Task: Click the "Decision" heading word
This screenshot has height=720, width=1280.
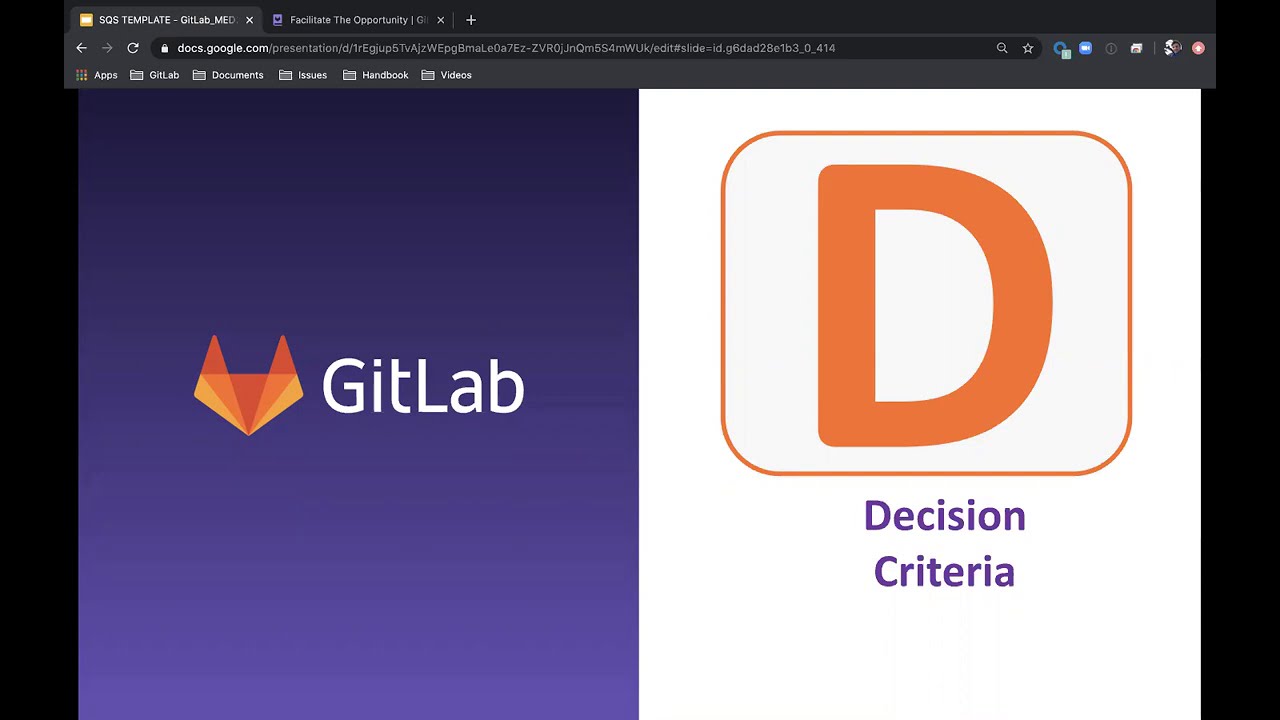Action: tap(944, 516)
